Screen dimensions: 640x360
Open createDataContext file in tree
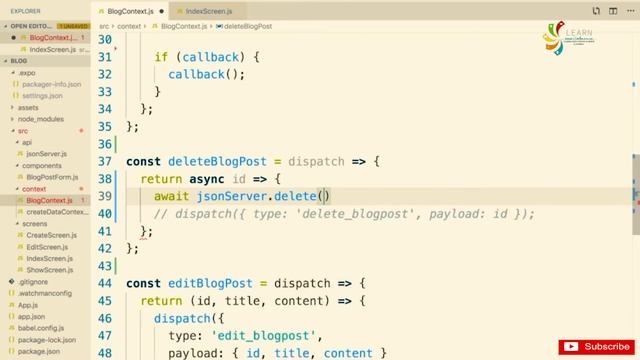coord(57,212)
